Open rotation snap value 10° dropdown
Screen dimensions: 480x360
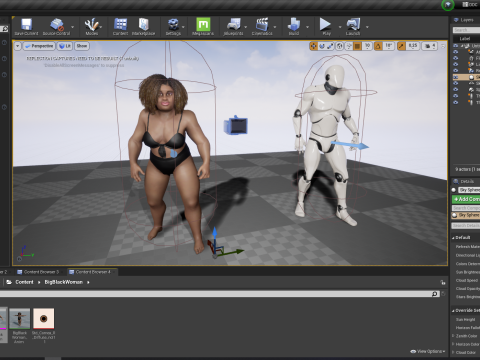click(x=389, y=46)
